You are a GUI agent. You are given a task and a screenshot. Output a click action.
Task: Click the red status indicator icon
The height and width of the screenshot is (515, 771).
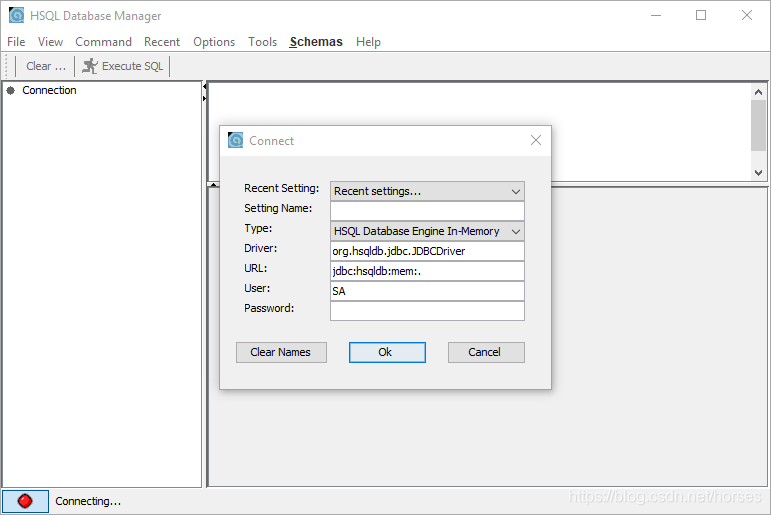pyautogui.click(x=25, y=501)
